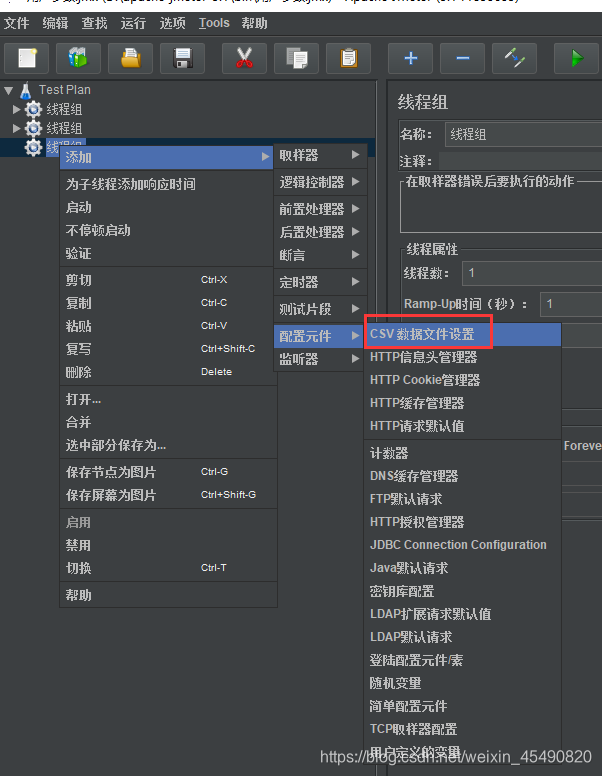Click 不停顿启动 in context menu

pyautogui.click(x=167, y=230)
